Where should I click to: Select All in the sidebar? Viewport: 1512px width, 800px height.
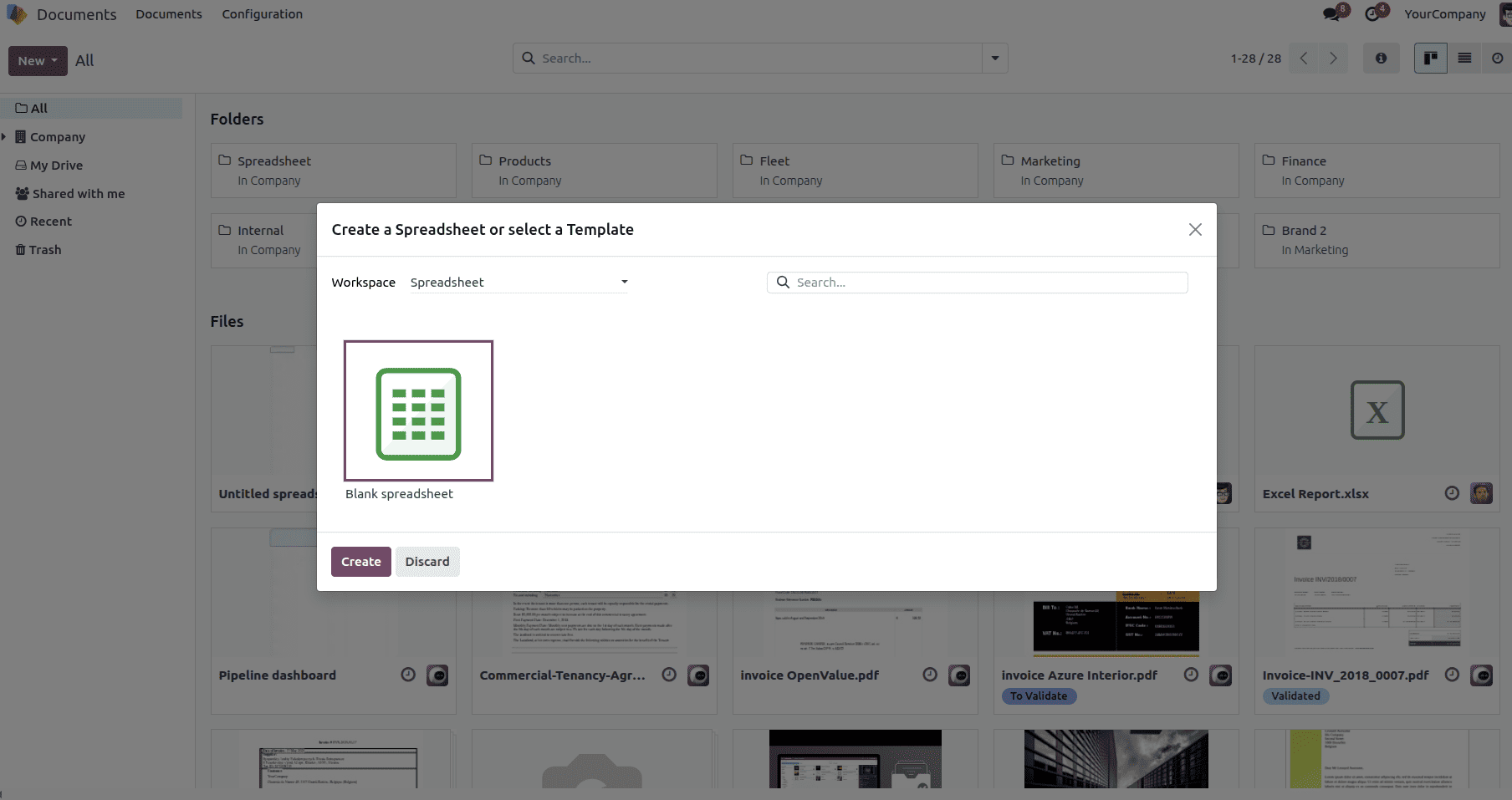click(x=91, y=109)
